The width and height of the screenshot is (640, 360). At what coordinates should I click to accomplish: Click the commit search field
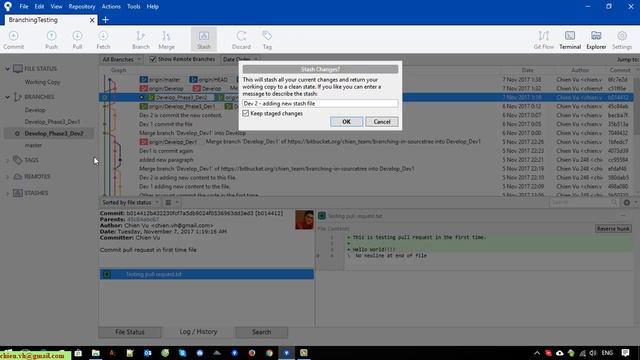point(584,202)
